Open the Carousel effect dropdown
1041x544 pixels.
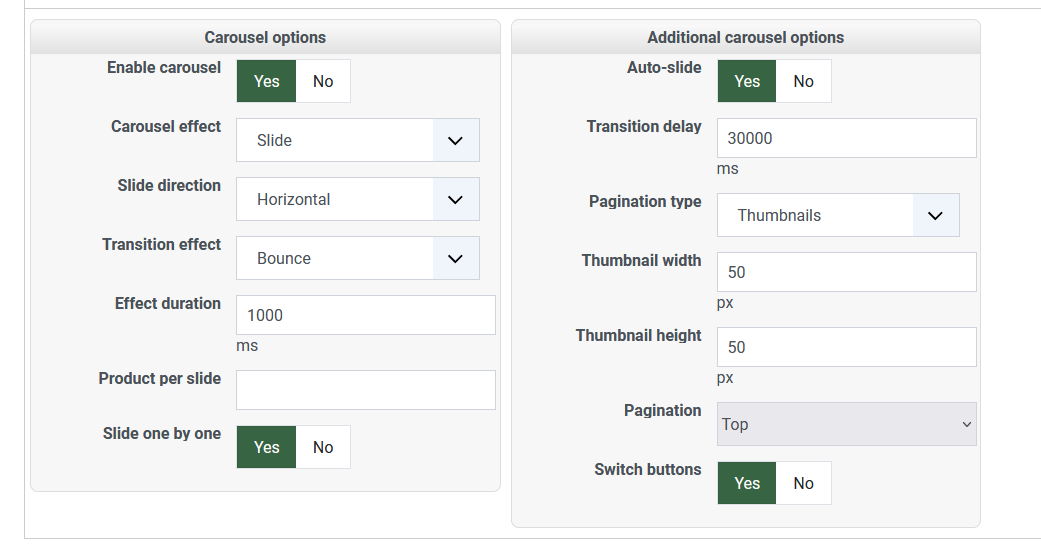pos(357,140)
